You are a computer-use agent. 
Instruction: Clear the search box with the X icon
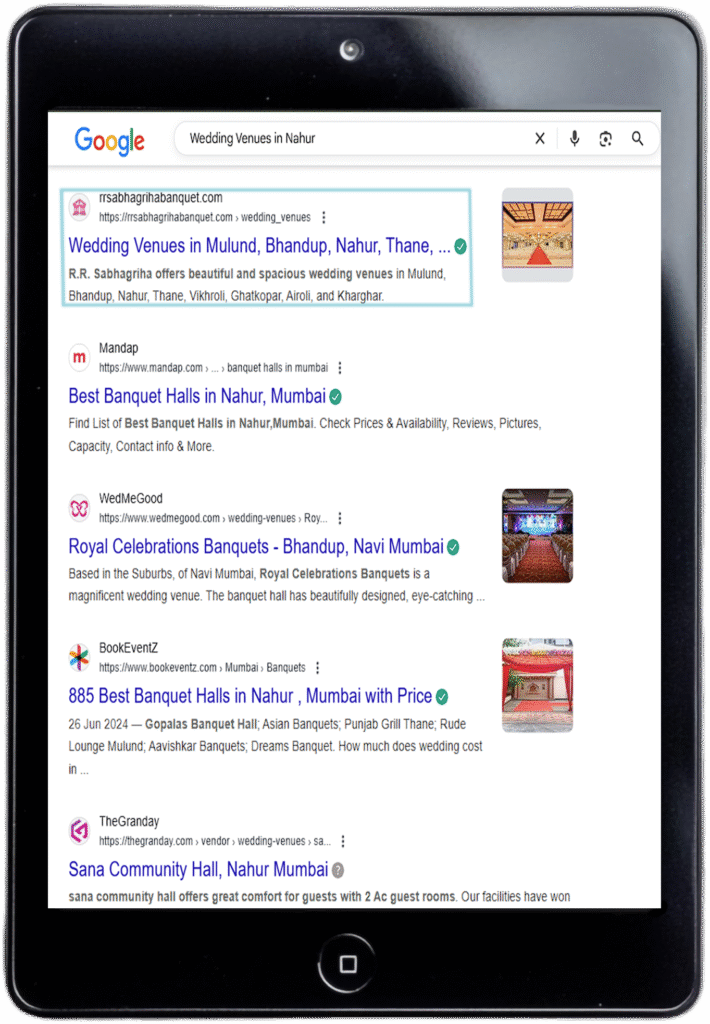pos(540,138)
